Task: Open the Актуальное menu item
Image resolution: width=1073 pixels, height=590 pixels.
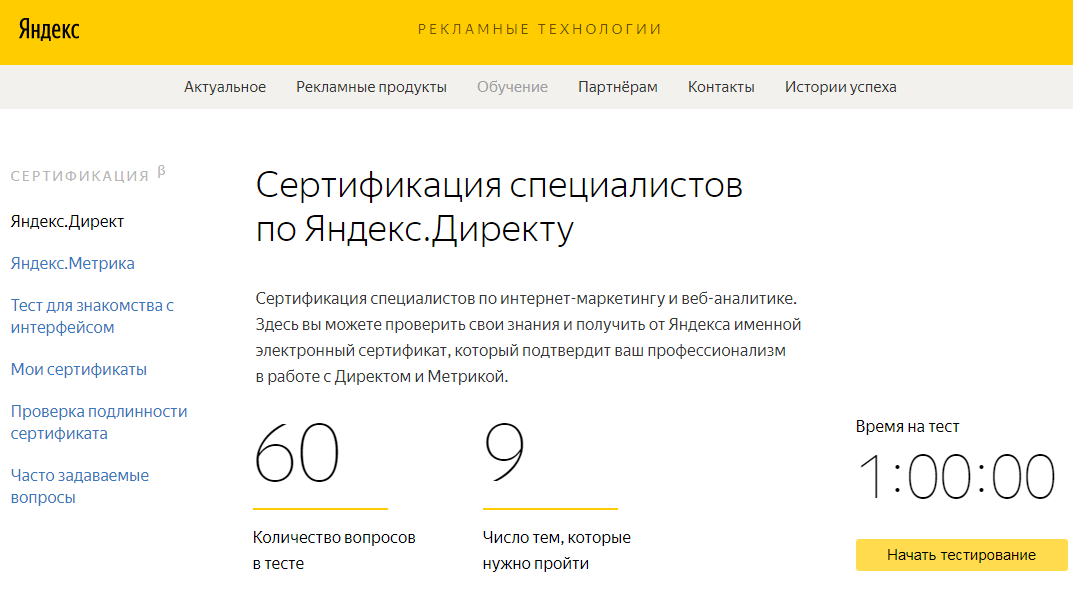Action: click(x=224, y=87)
